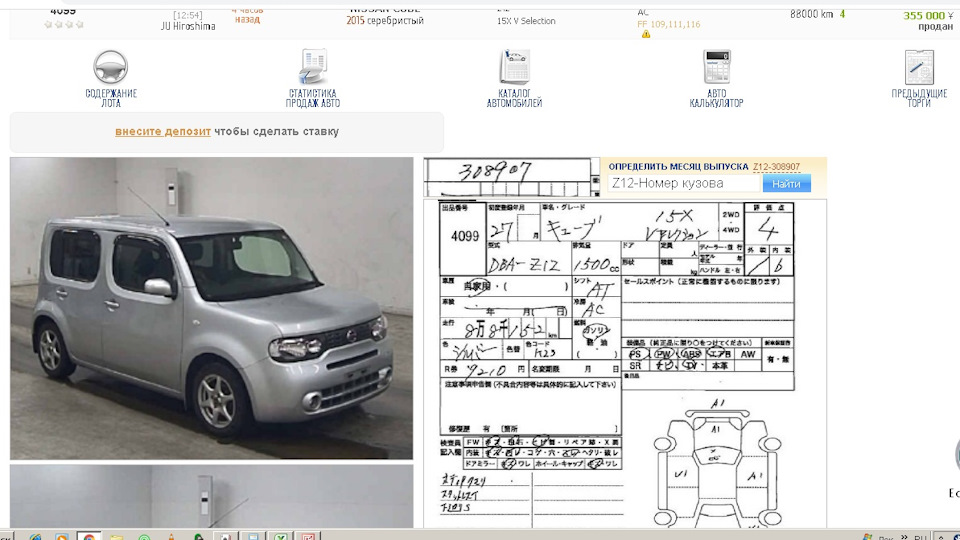
Task: Click the Z12-308907 chassis link
Action: (776, 167)
